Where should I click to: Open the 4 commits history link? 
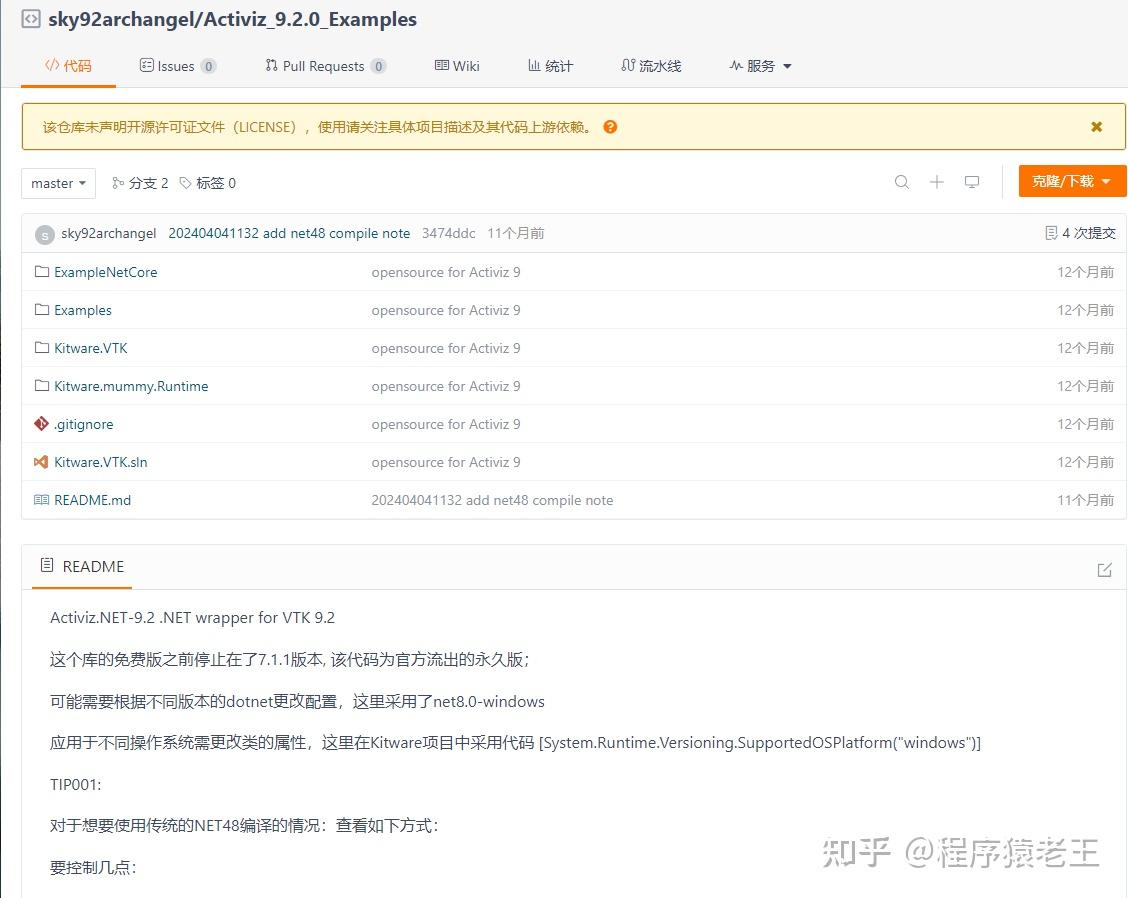click(x=1081, y=233)
